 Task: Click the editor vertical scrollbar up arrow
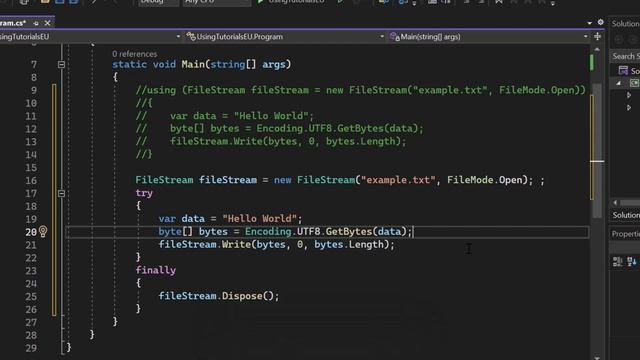tap(597, 49)
